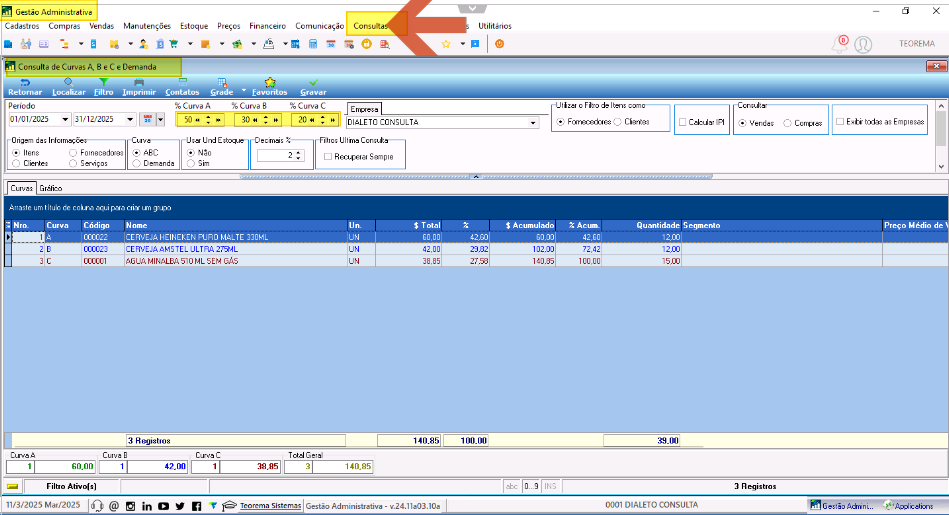The height and width of the screenshot is (515, 949).
Task: Open the Grade dropdown arrow
Action: click(244, 91)
